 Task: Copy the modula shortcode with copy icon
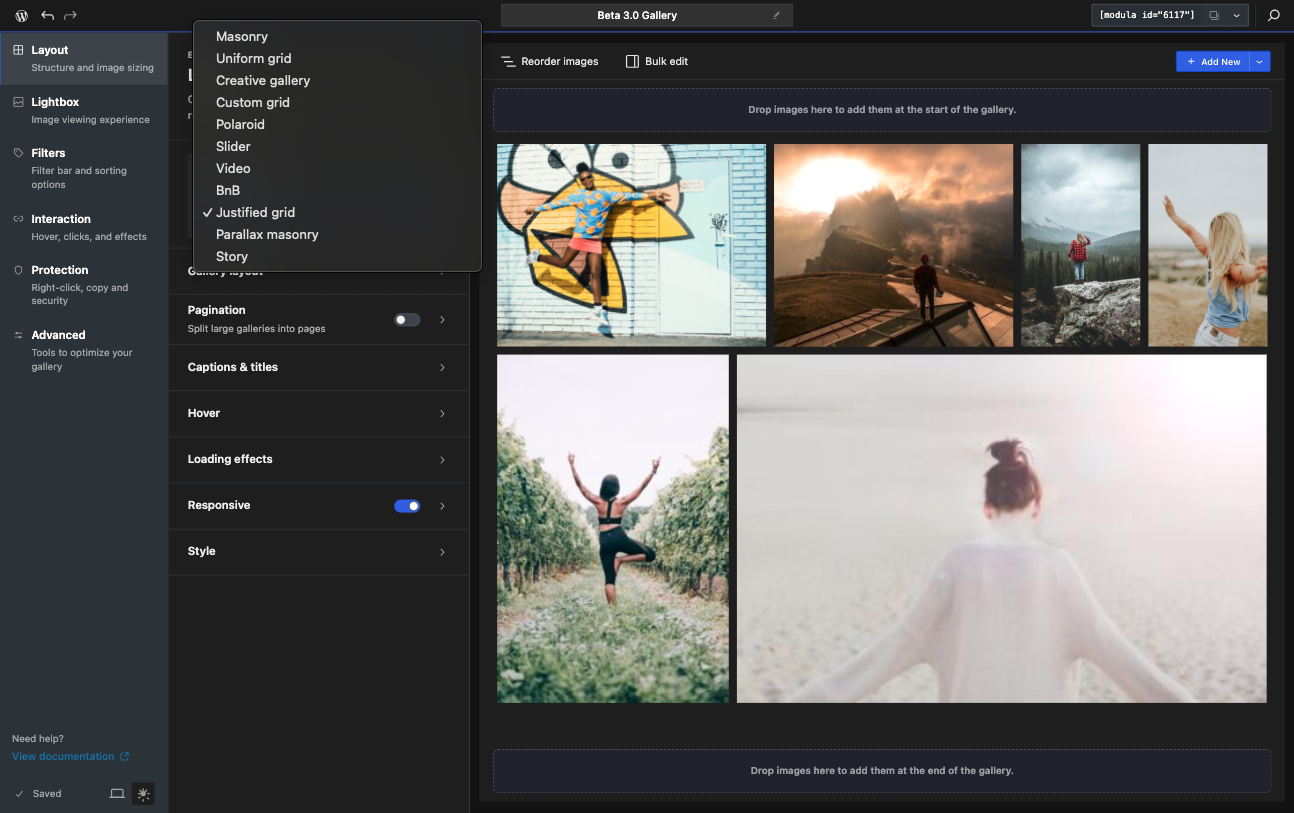(1213, 16)
